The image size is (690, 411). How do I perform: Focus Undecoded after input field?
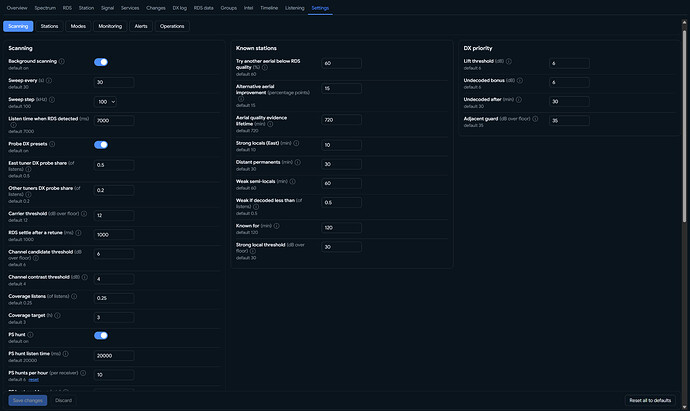(569, 102)
